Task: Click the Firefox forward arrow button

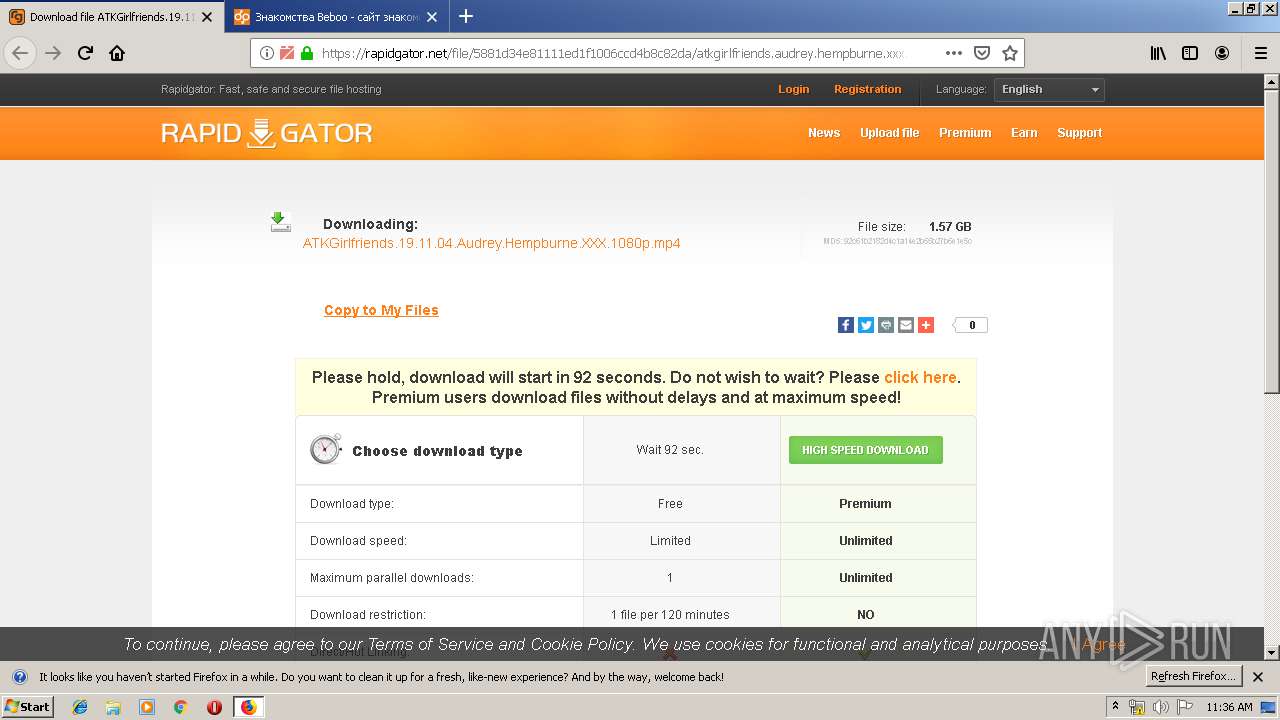Action: pos(53,53)
